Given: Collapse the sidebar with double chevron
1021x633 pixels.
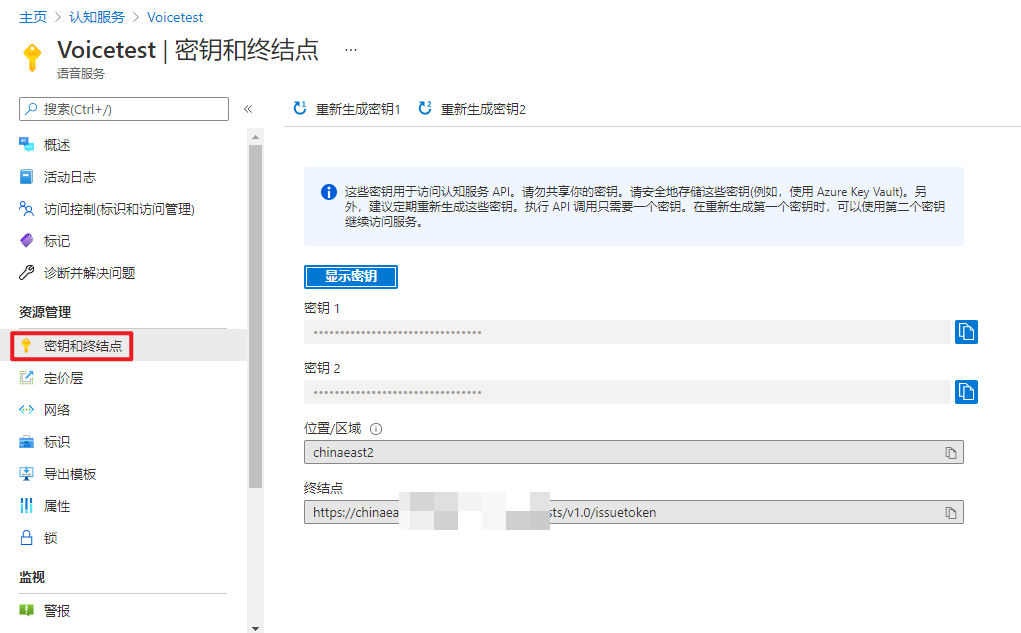Looking at the screenshot, I should [x=248, y=109].
